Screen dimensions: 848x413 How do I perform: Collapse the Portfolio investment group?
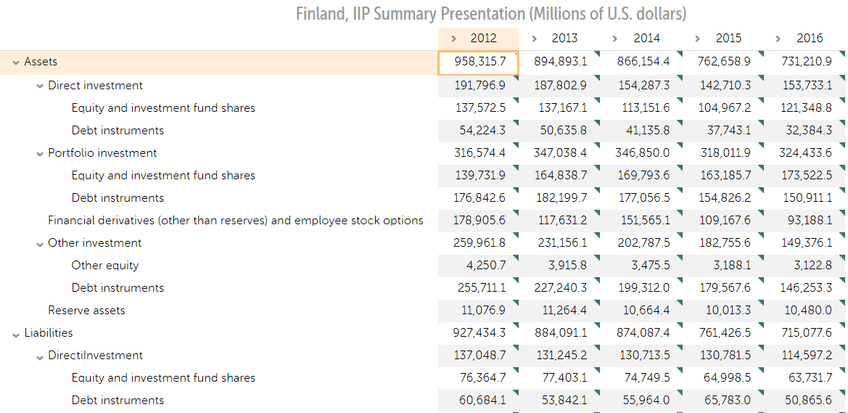39,153
